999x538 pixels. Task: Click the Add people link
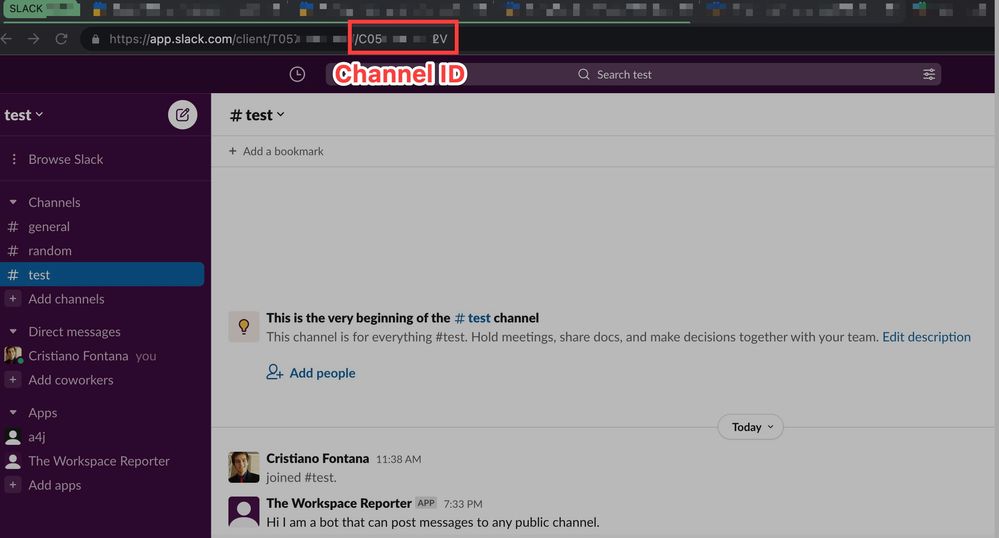tap(322, 373)
